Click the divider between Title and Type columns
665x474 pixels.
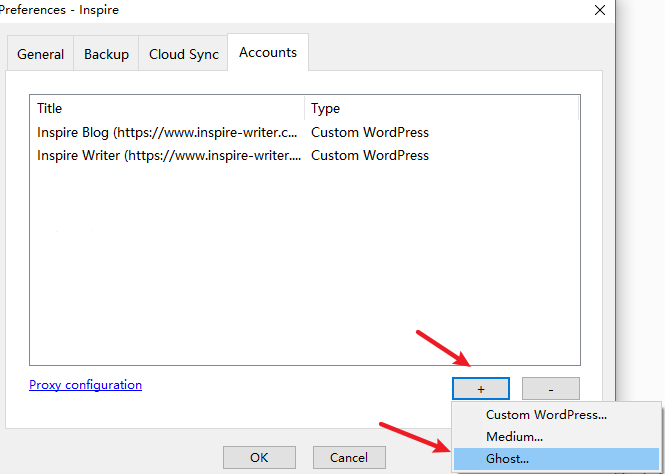click(305, 109)
